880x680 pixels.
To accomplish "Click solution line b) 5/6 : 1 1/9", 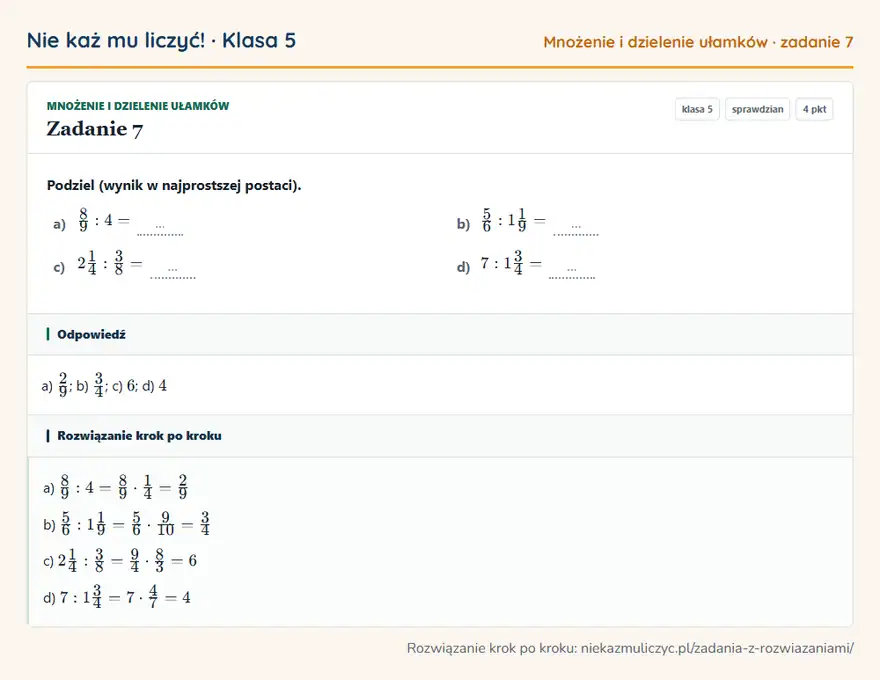I will pos(126,523).
